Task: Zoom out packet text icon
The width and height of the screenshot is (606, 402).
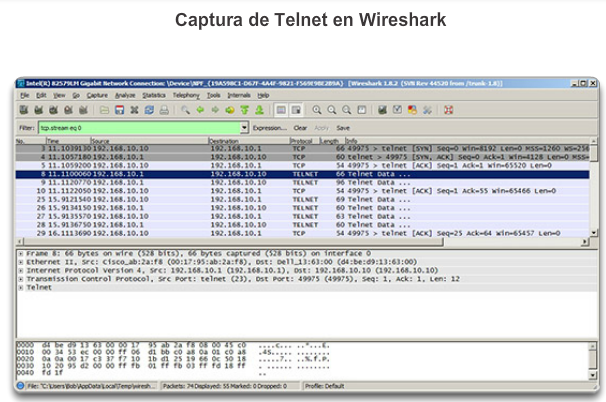Action: click(x=332, y=110)
